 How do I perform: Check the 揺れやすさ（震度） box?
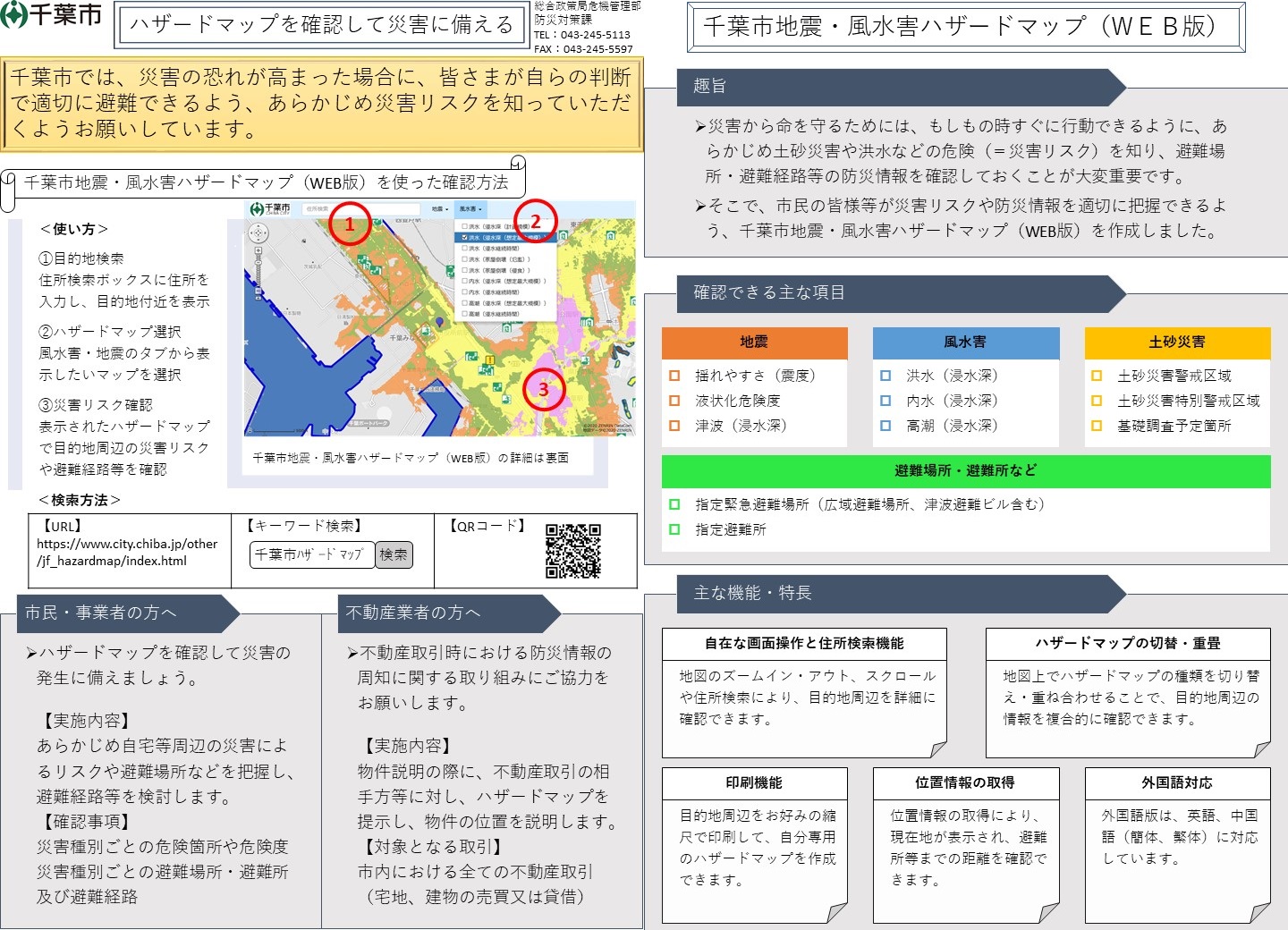click(675, 376)
